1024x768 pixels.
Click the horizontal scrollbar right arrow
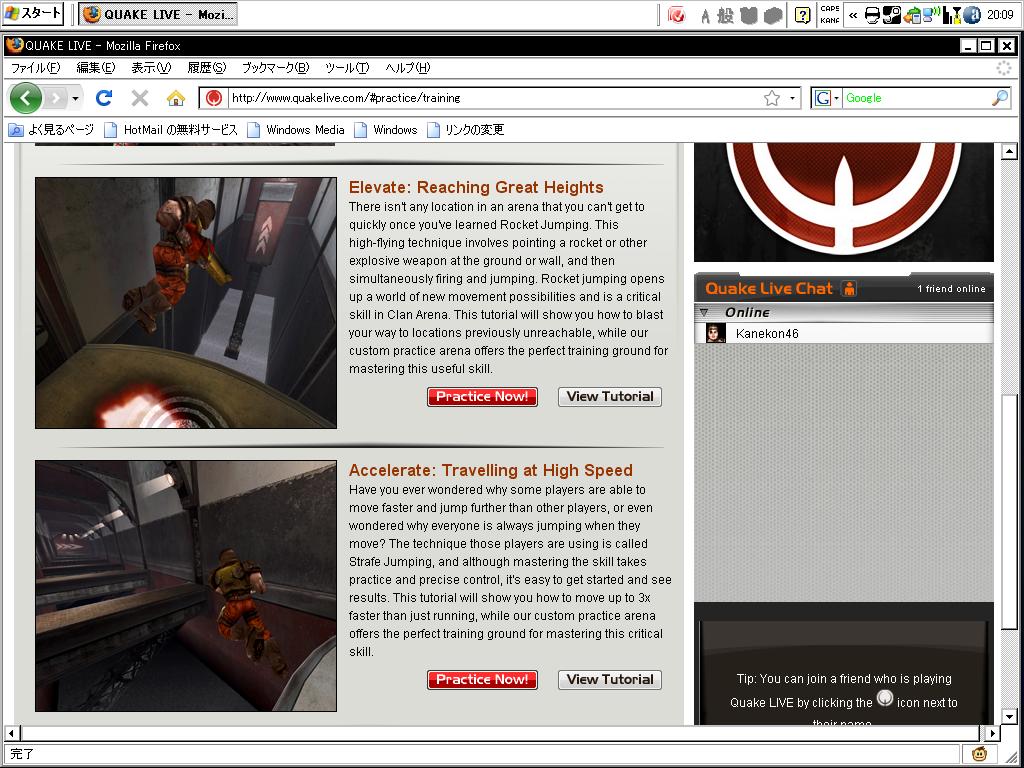pyautogui.click(x=992, y=733)
